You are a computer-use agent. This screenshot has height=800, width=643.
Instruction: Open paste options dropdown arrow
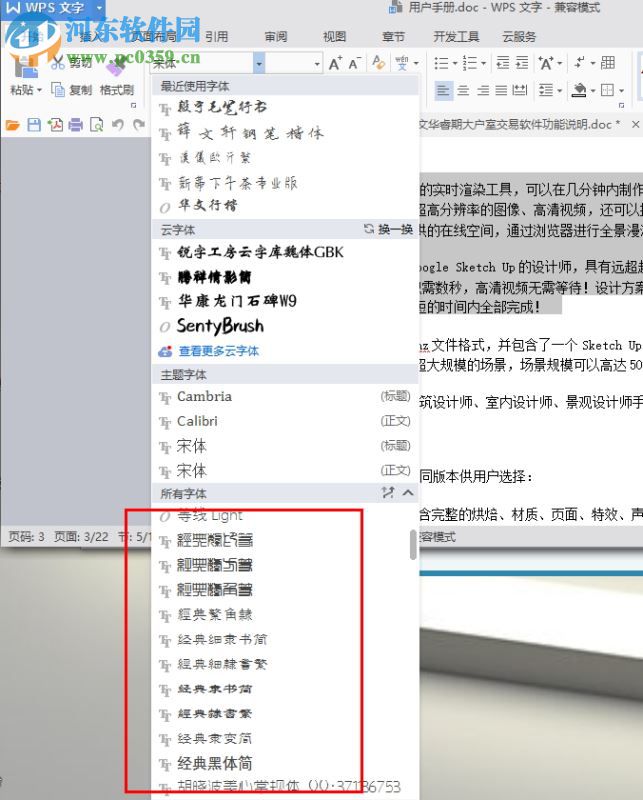pyautogui.click(x=39, y=90)
